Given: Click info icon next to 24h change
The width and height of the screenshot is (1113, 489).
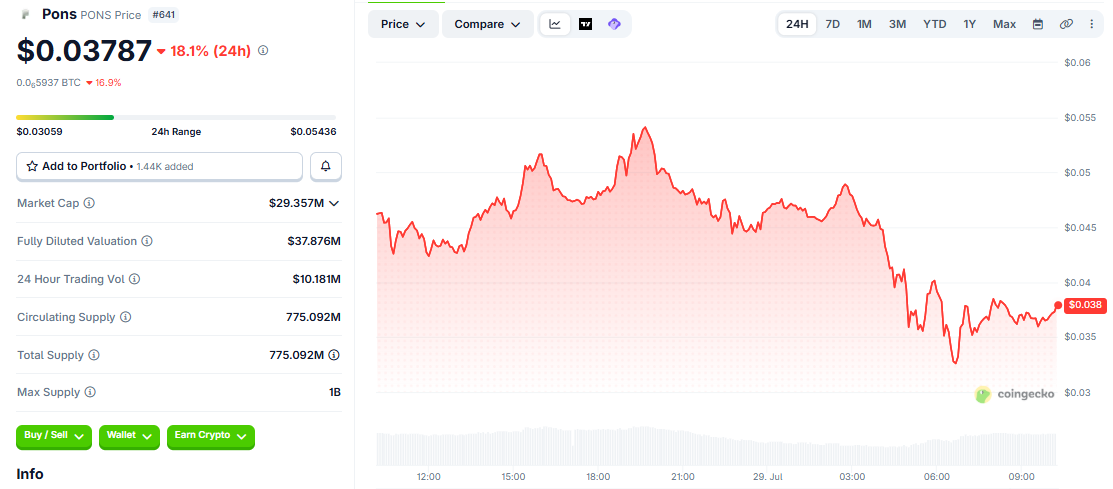Looking at the screenshot, I should [263, 50].
